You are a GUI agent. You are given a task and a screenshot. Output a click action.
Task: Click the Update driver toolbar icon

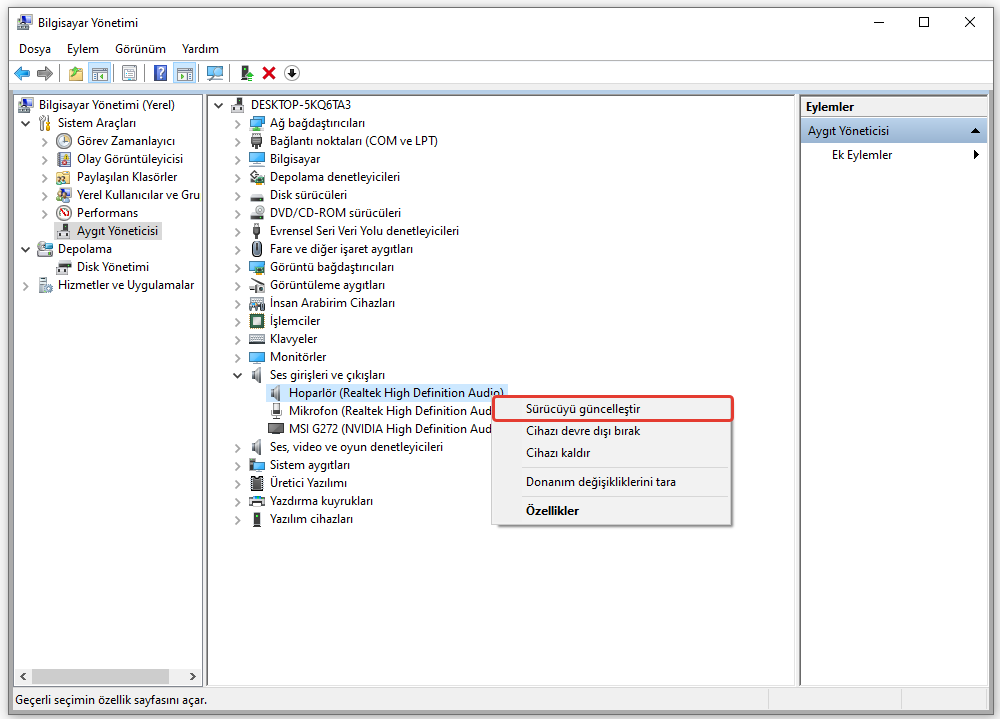click(246, 73)
